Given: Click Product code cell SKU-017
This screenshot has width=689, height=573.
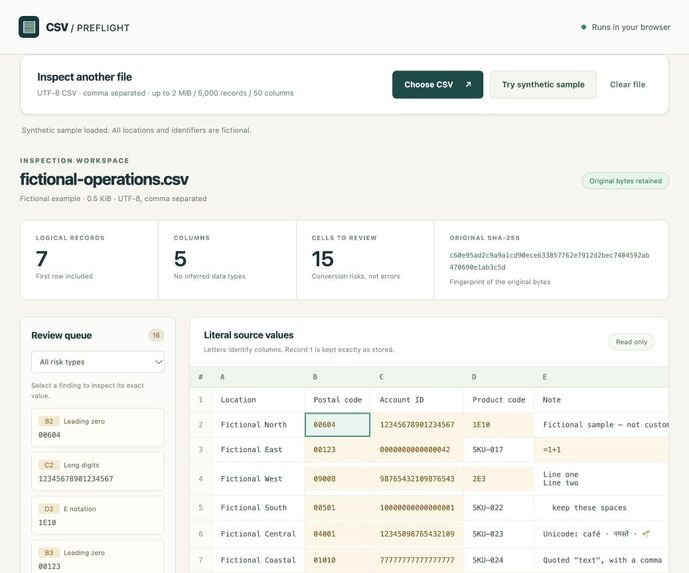Looking at the screenshot, I should (x=499, y=450).
